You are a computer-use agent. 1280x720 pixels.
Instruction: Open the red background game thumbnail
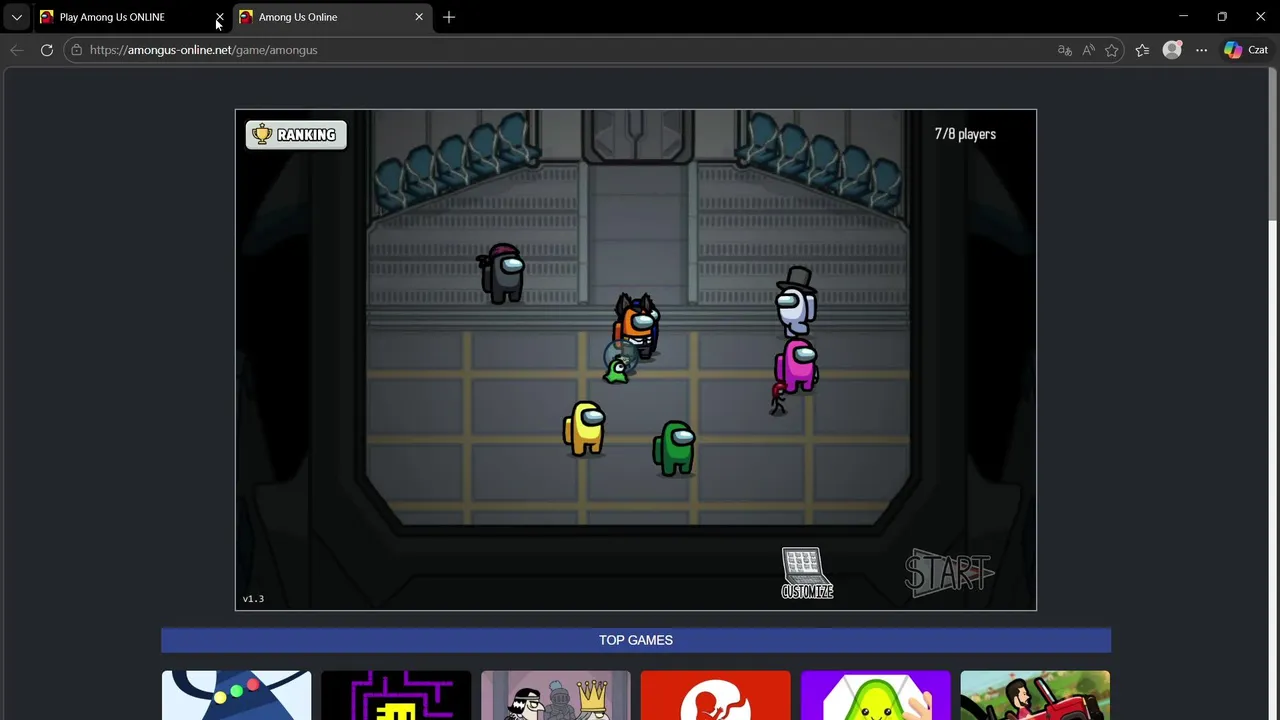click(x=715, y=695)
